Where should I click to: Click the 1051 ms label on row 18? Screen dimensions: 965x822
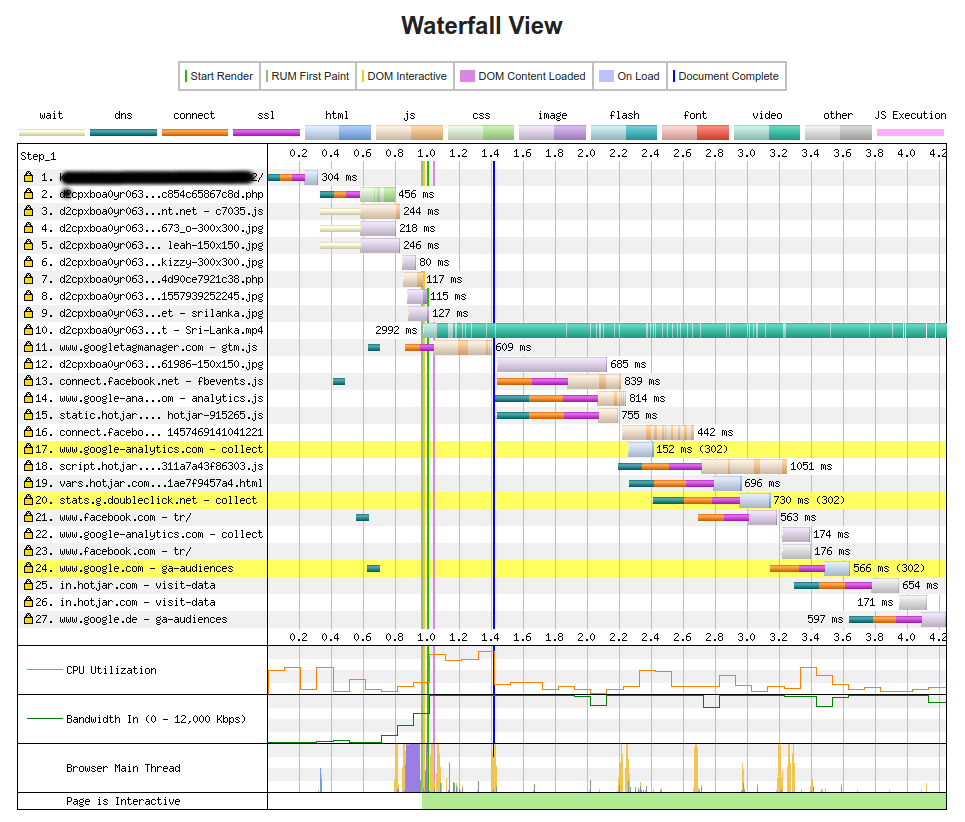[x=811, y=466]
